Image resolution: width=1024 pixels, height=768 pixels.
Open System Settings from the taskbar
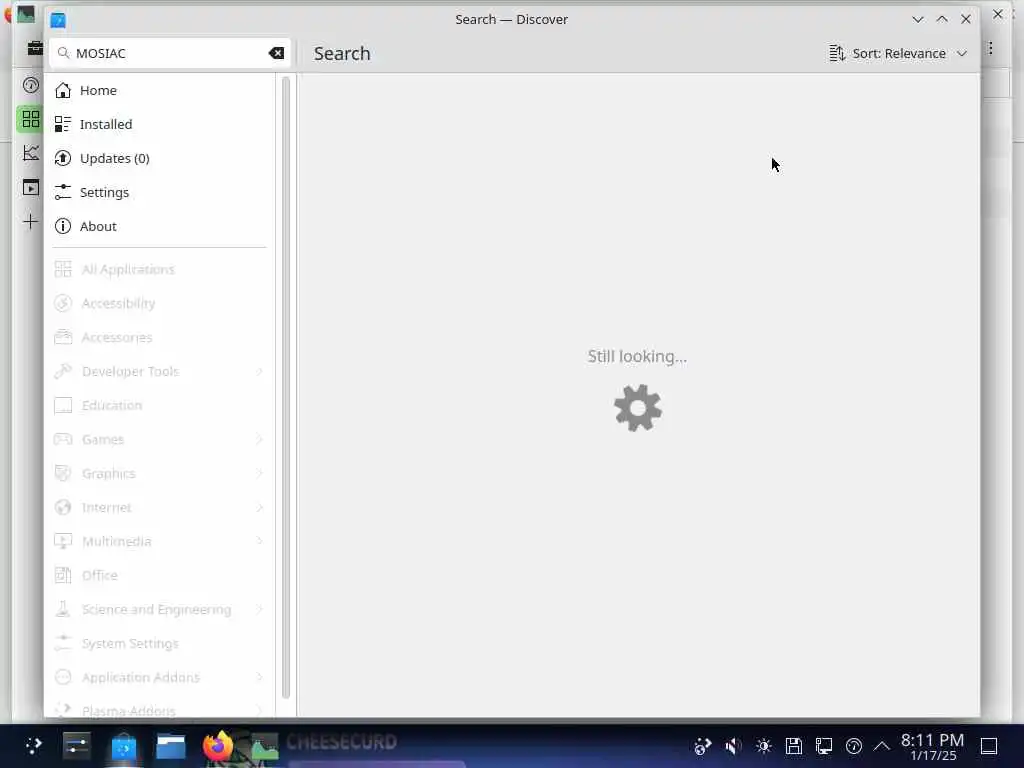tap(77, 745)
